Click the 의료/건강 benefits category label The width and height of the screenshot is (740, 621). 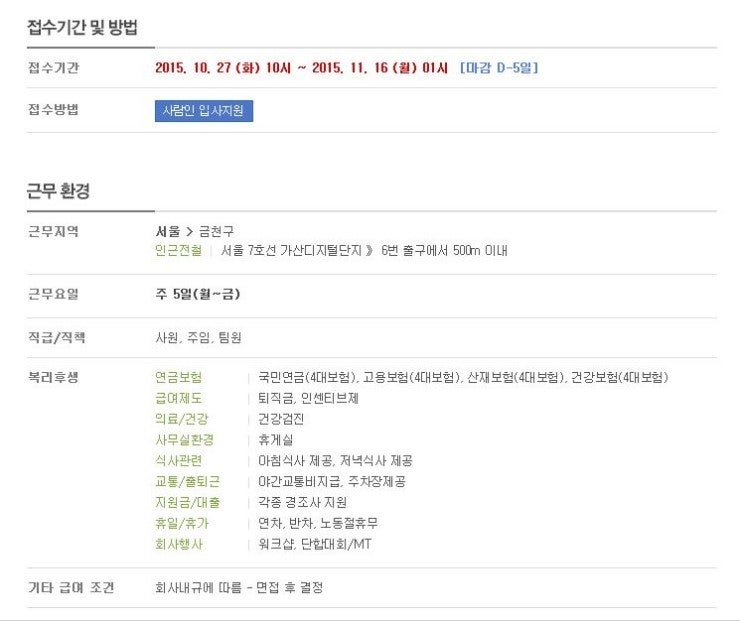[182, 419]
